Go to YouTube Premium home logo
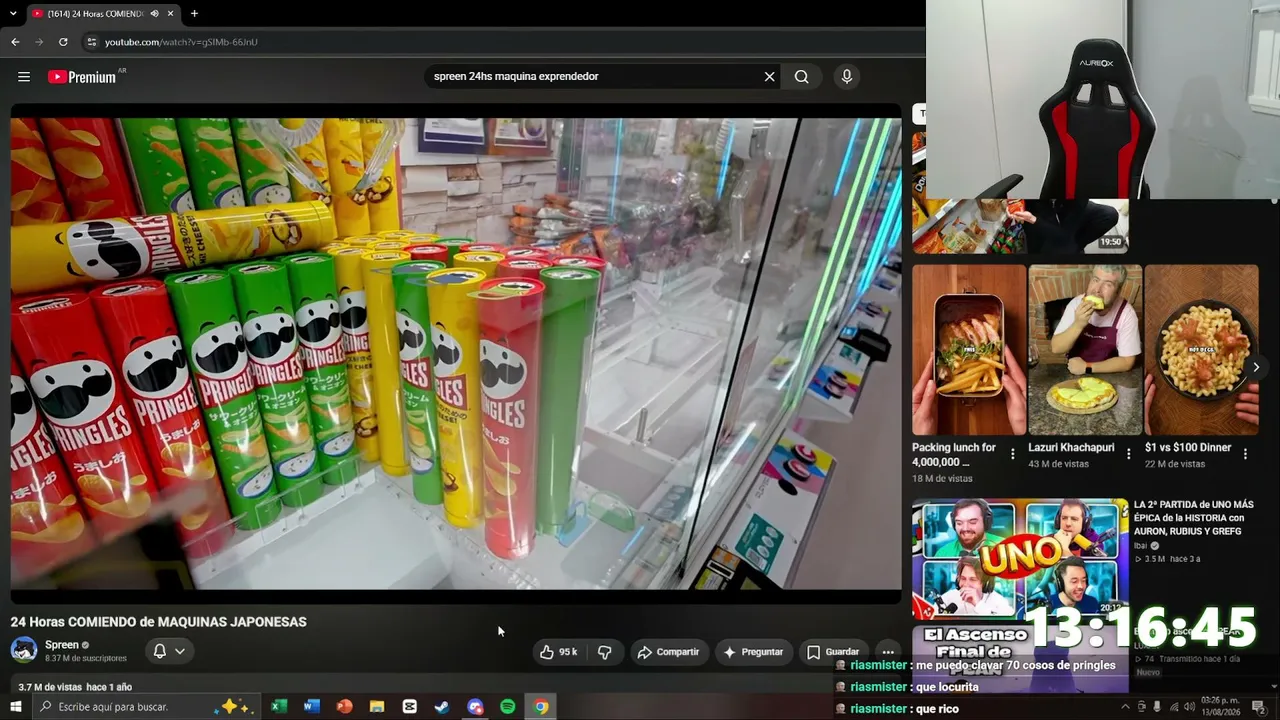The width and height of the screenshot is (1280, 720). tap(82, 77)
